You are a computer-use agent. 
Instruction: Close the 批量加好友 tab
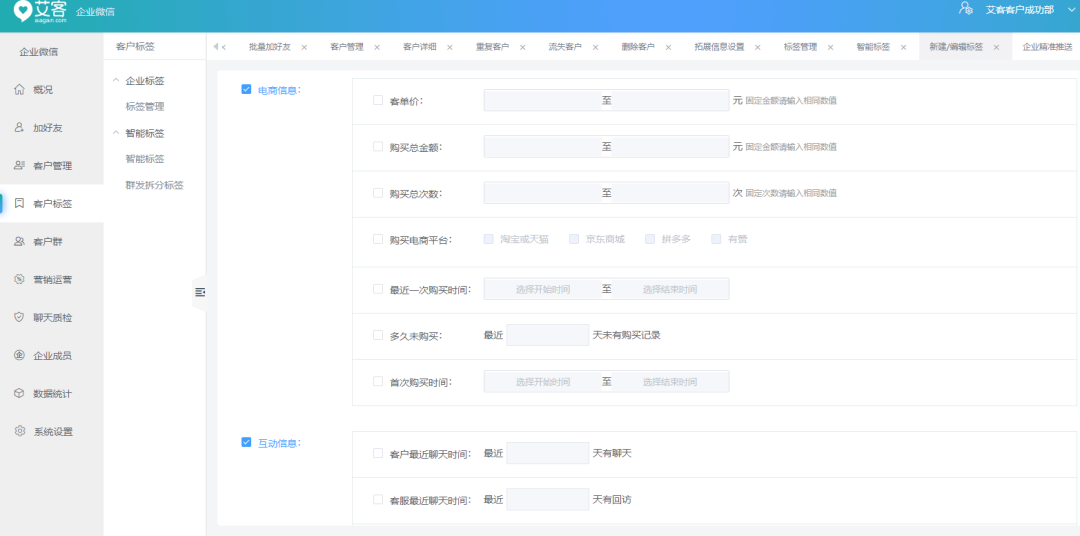(x=304, y=48)
